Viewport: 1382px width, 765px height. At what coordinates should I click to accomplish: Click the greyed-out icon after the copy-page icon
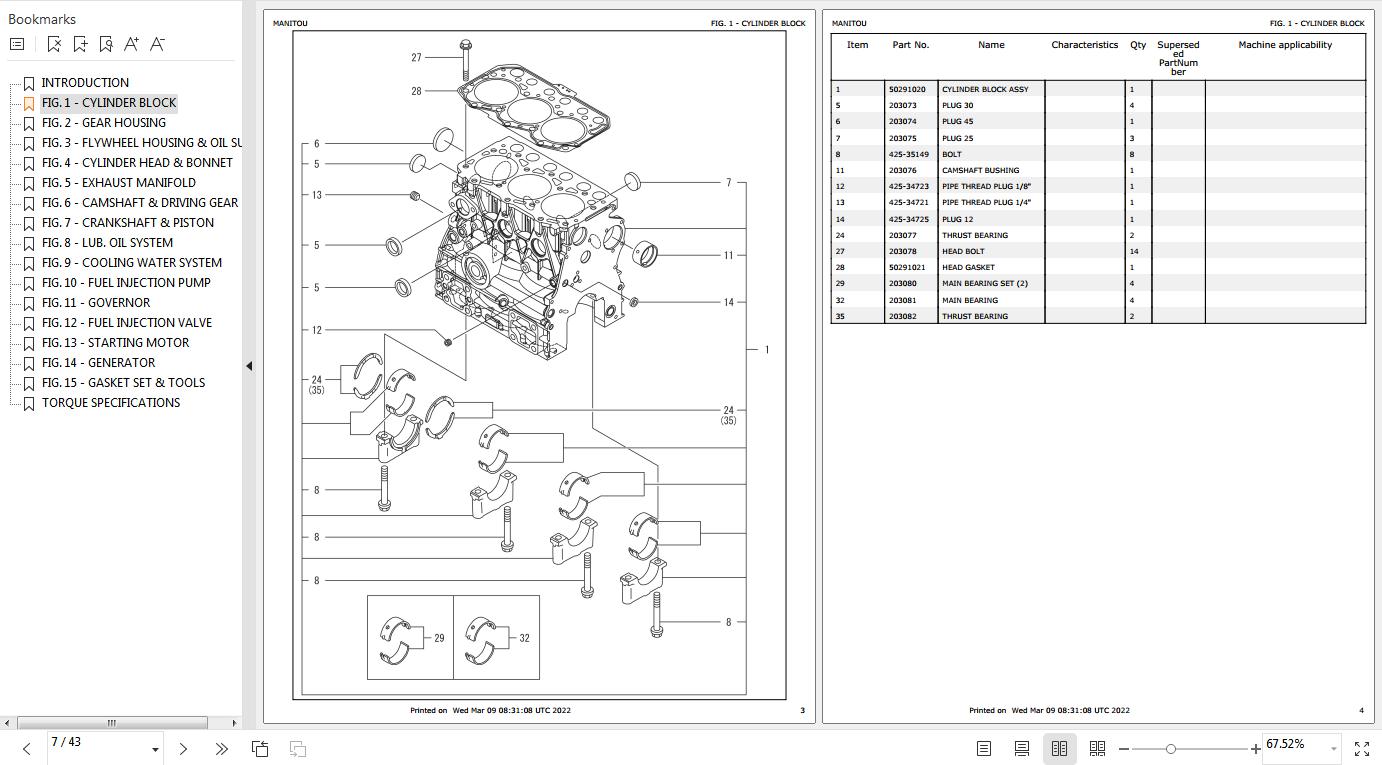(298, 748)
